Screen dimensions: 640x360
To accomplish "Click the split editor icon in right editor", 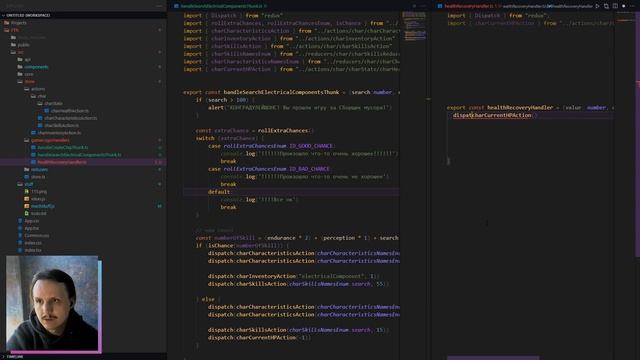I will [615, 6].
